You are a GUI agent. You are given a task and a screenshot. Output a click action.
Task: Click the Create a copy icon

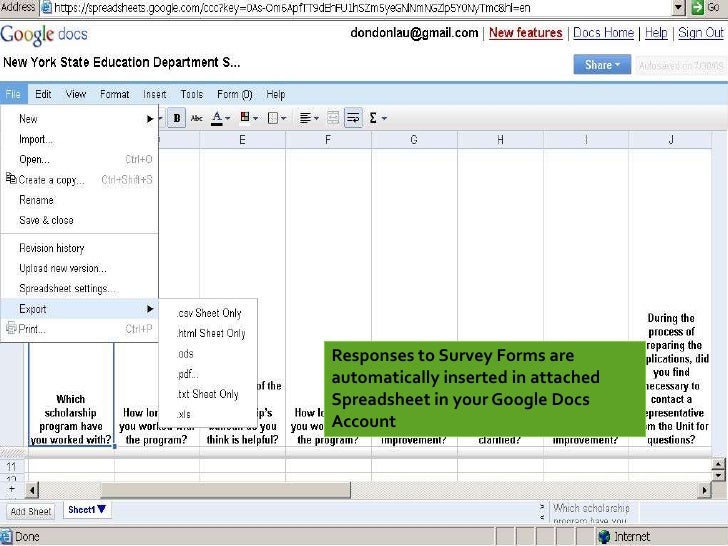(x=11, y=178)
